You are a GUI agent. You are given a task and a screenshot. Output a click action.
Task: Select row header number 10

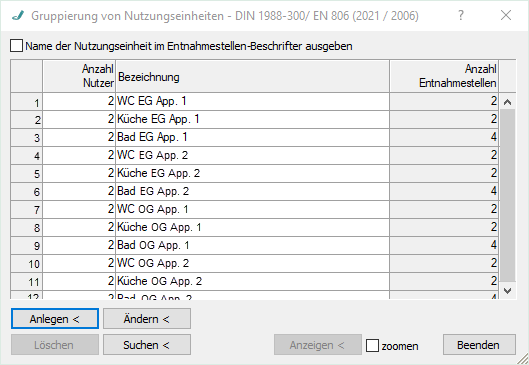click(27, 264)
